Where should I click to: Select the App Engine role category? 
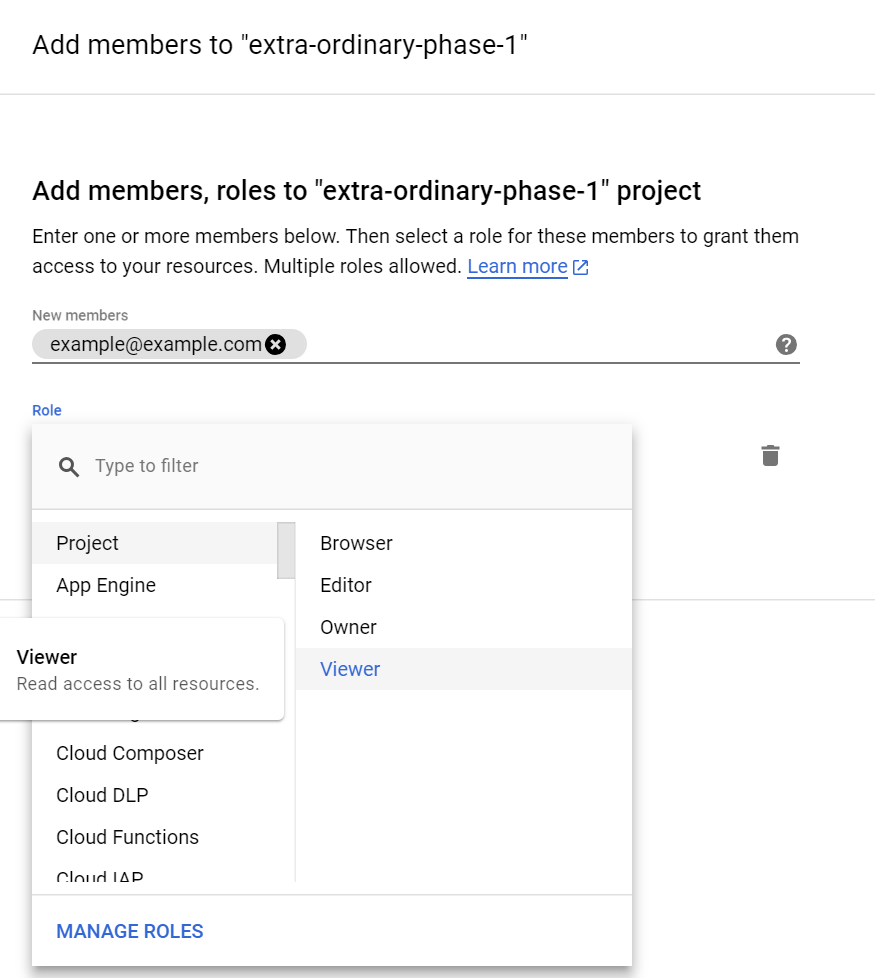pos(106,585)
